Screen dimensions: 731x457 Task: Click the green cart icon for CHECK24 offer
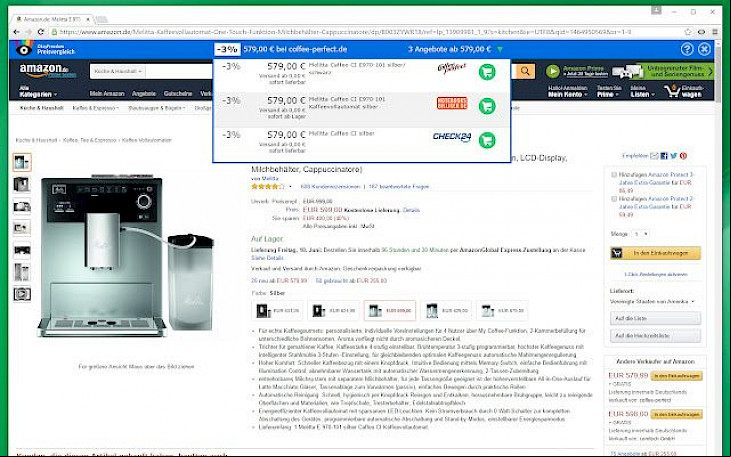[x=487, y=140]
